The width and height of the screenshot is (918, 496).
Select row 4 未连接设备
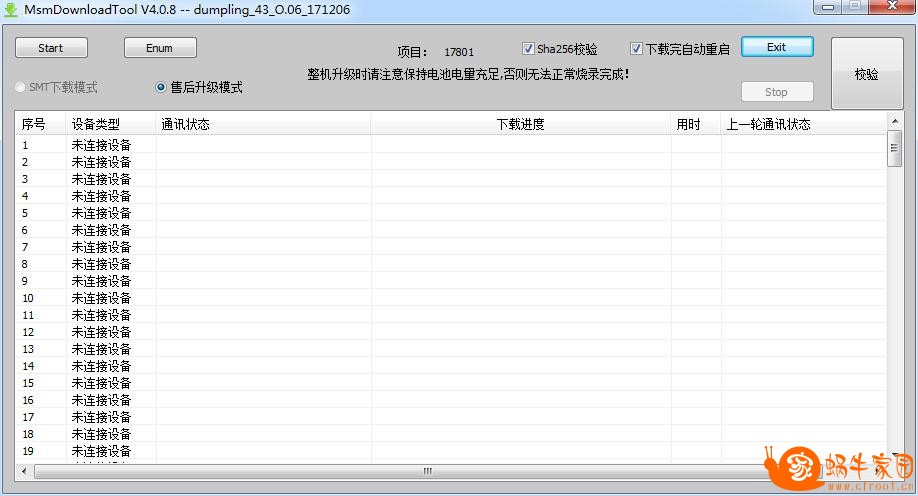coord(451,196)
